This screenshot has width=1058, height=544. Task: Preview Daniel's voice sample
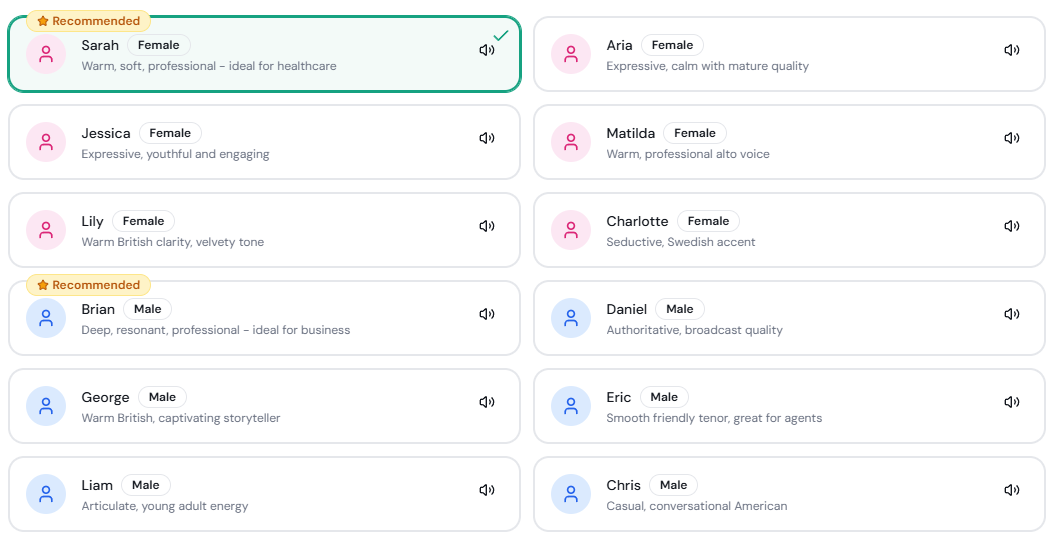point(1011,314)
